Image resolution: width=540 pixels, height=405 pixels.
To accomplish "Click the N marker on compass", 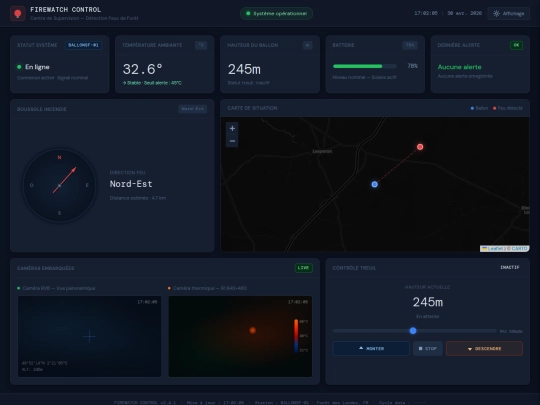I will click(x=59, y=157).
